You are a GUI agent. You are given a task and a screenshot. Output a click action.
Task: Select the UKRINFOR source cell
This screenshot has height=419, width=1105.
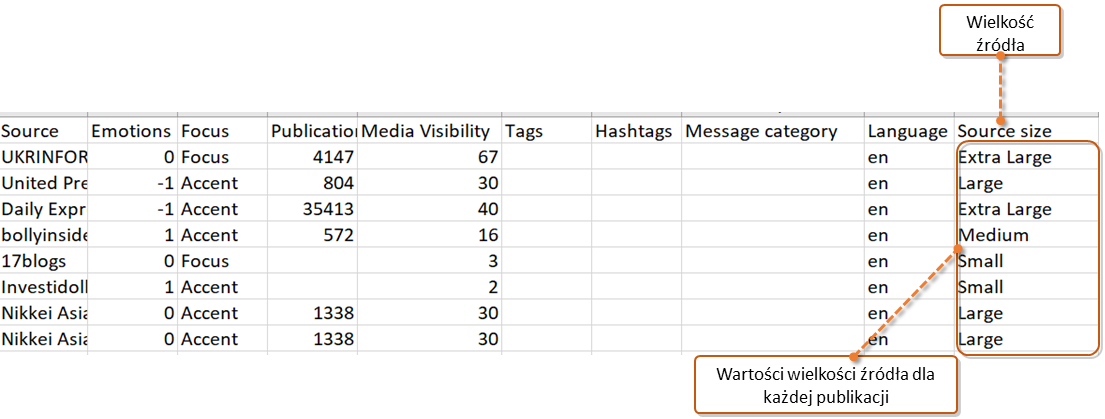pos(44,157)
